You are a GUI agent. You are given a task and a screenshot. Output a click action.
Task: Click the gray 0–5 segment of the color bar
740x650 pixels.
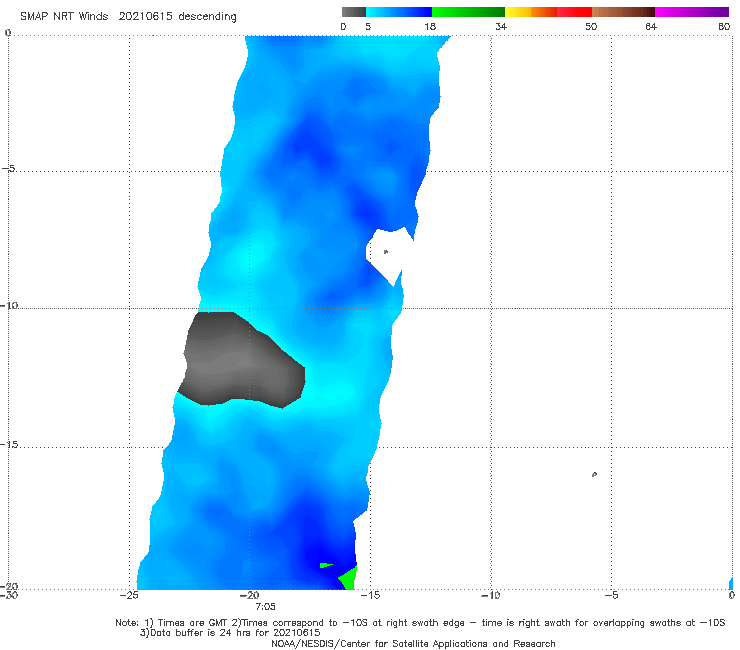tap(354, 12)
